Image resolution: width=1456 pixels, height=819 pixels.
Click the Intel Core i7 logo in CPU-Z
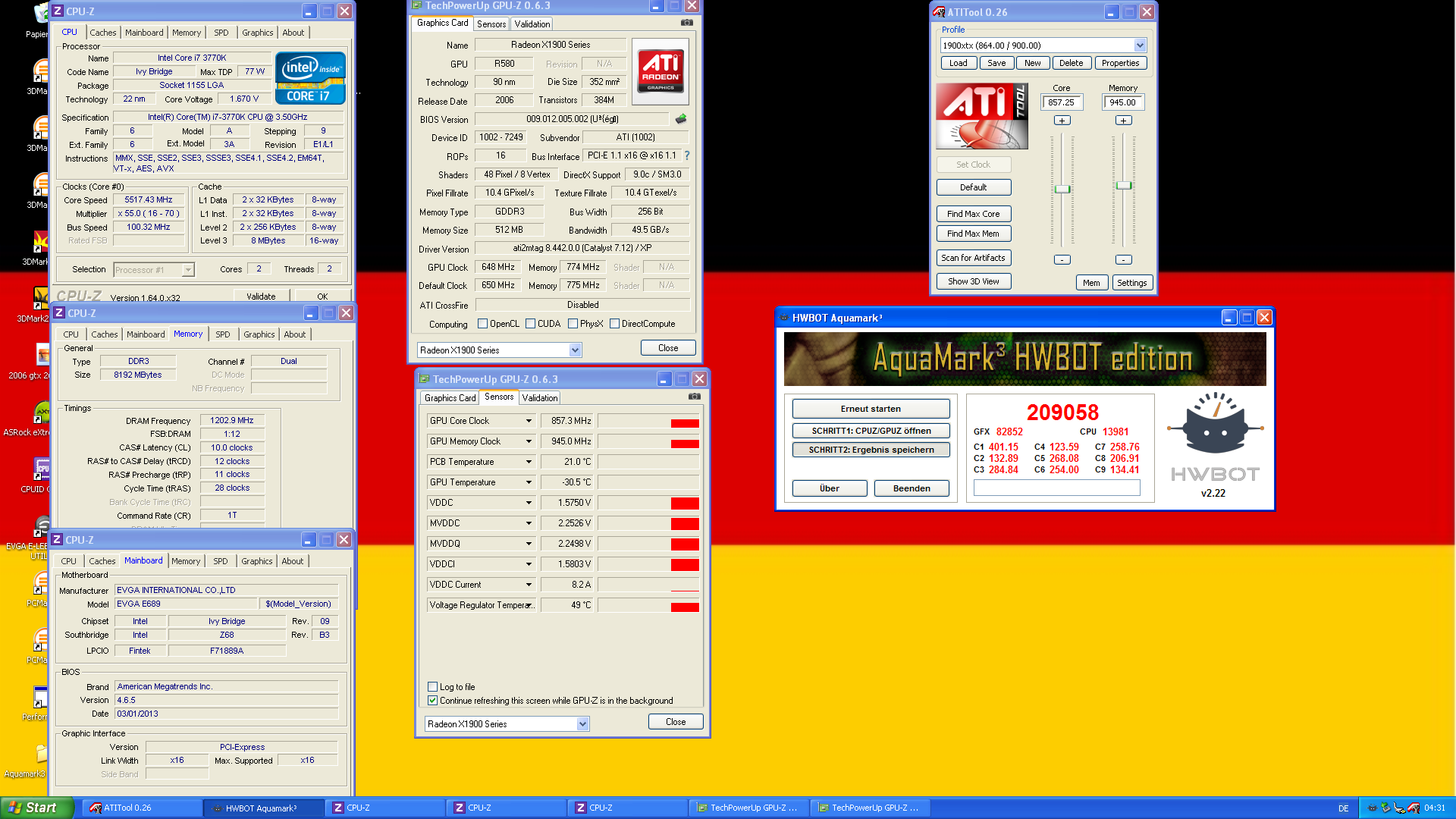pyautogui.click(x=310, y=78)
